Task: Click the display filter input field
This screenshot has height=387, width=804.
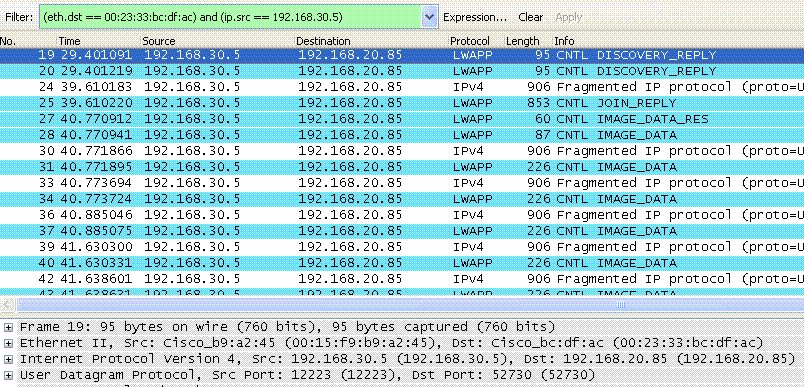Action: pyautogui.click(x=231, y=17)
